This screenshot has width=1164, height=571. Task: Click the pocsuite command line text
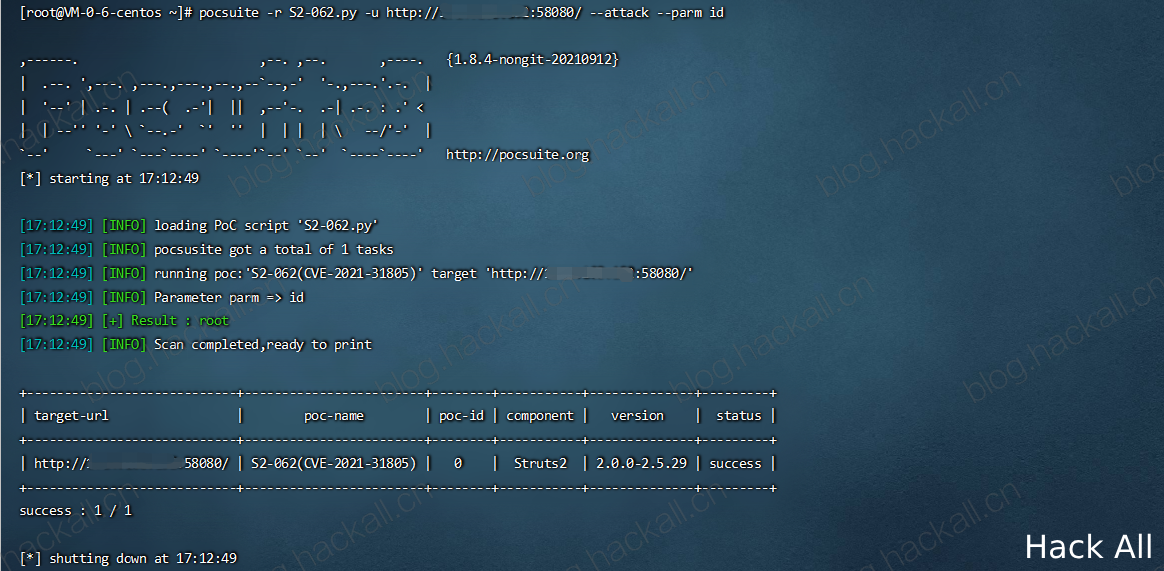coord(462,13)
